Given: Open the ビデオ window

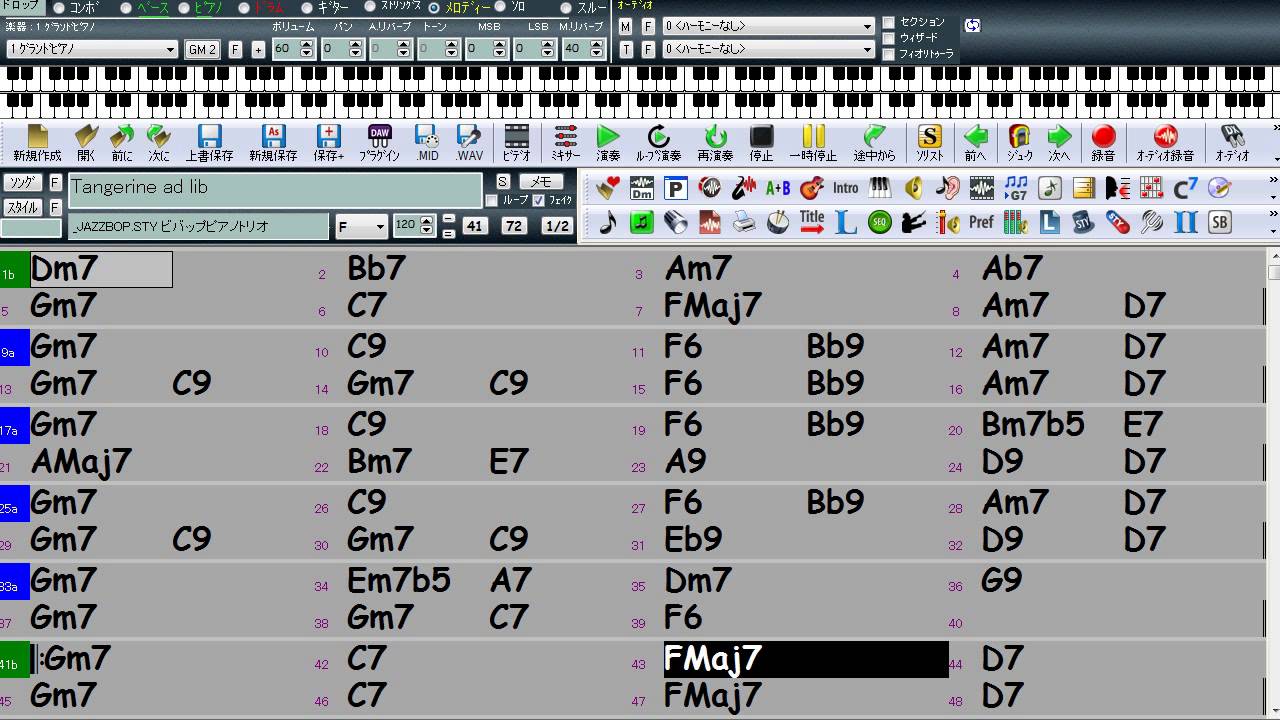Looking at the screenshot, I should 516,143.
